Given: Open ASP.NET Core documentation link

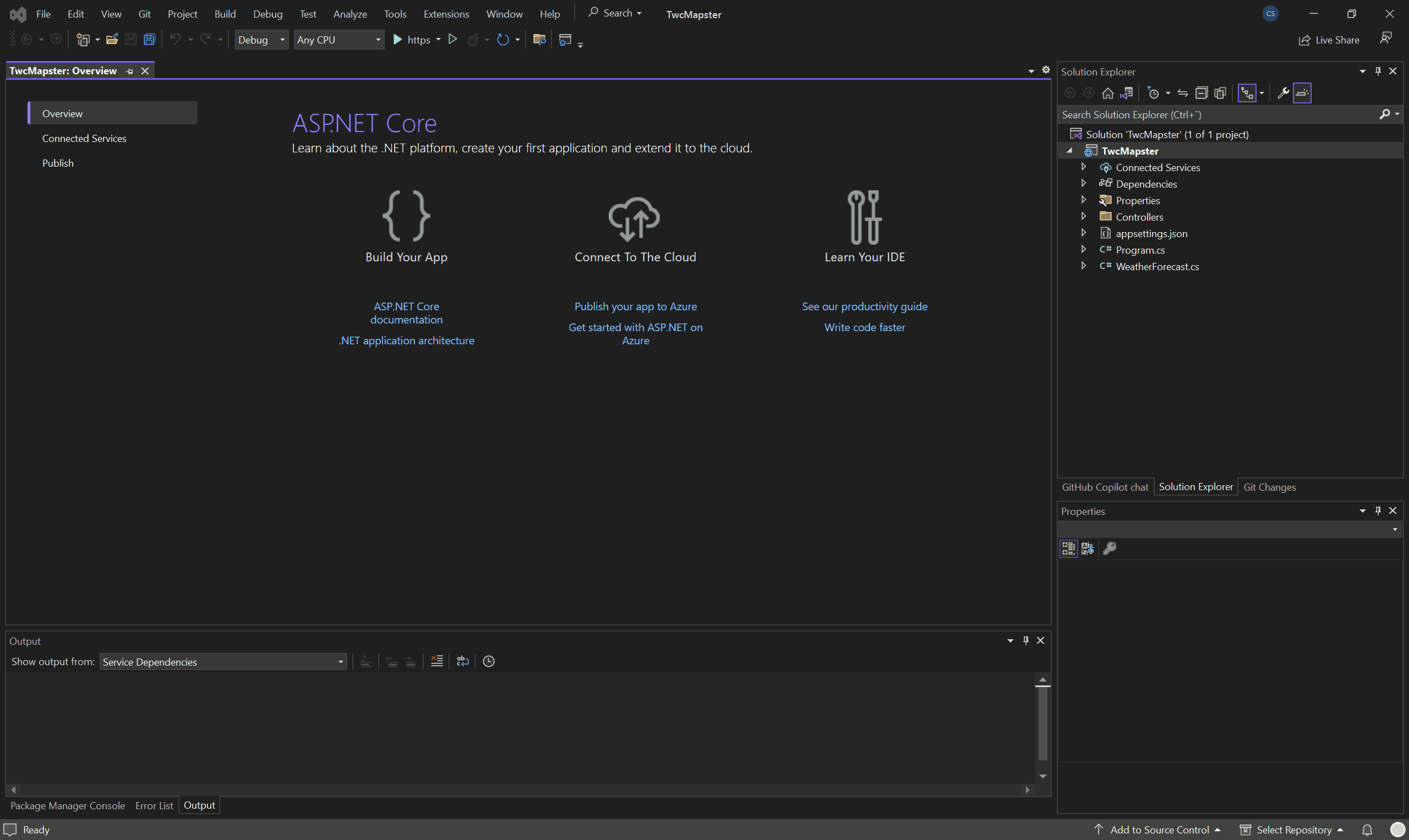Looking at the screenshot, I should [407, 313].
